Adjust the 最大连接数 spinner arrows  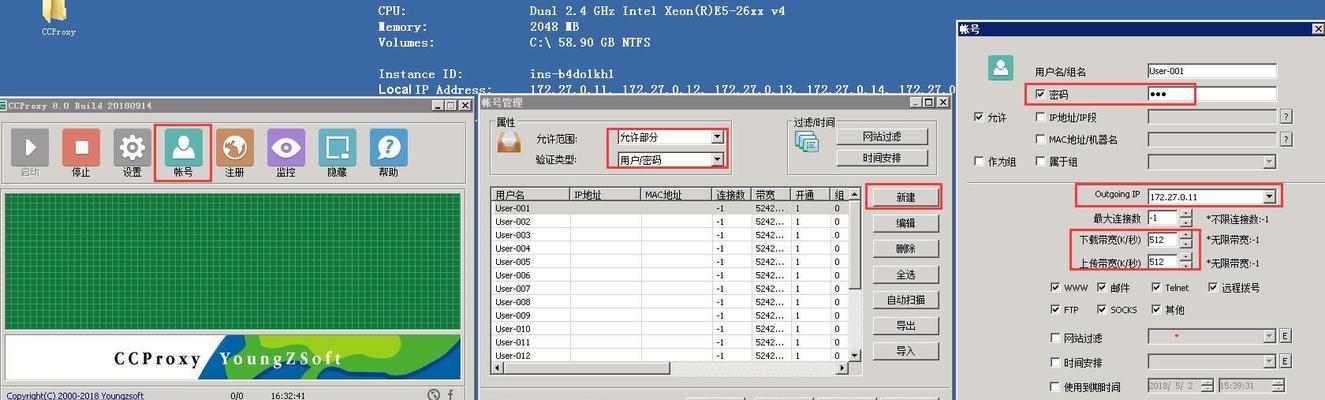coord(1186,217)
